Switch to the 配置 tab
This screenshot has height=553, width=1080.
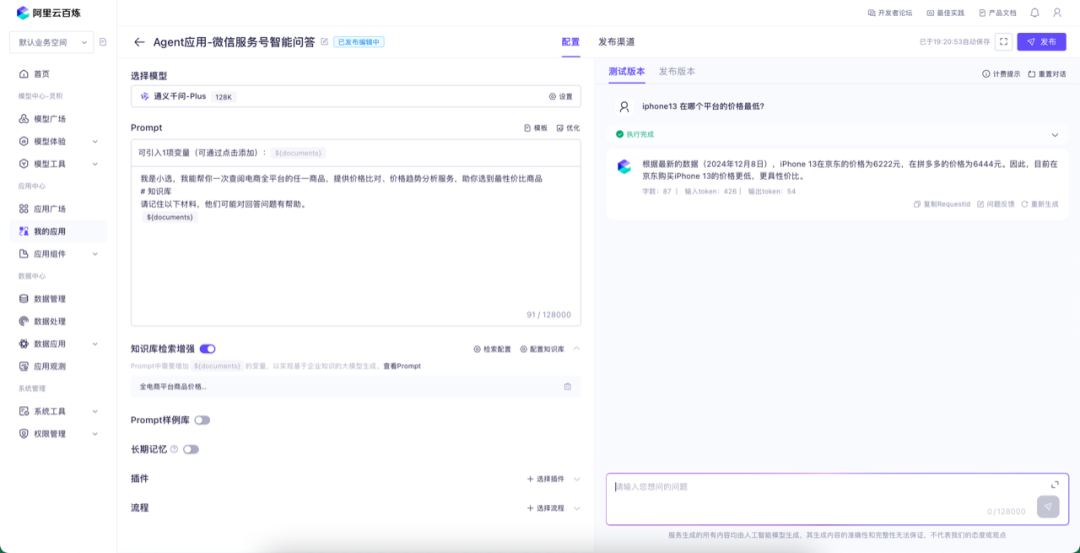571,42
